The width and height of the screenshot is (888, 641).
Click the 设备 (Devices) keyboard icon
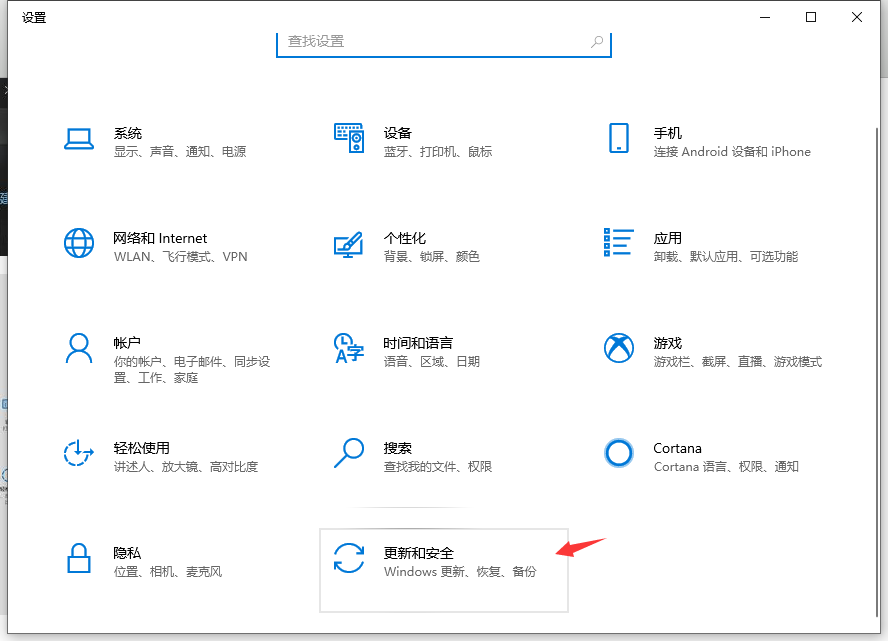coord(349,140)
